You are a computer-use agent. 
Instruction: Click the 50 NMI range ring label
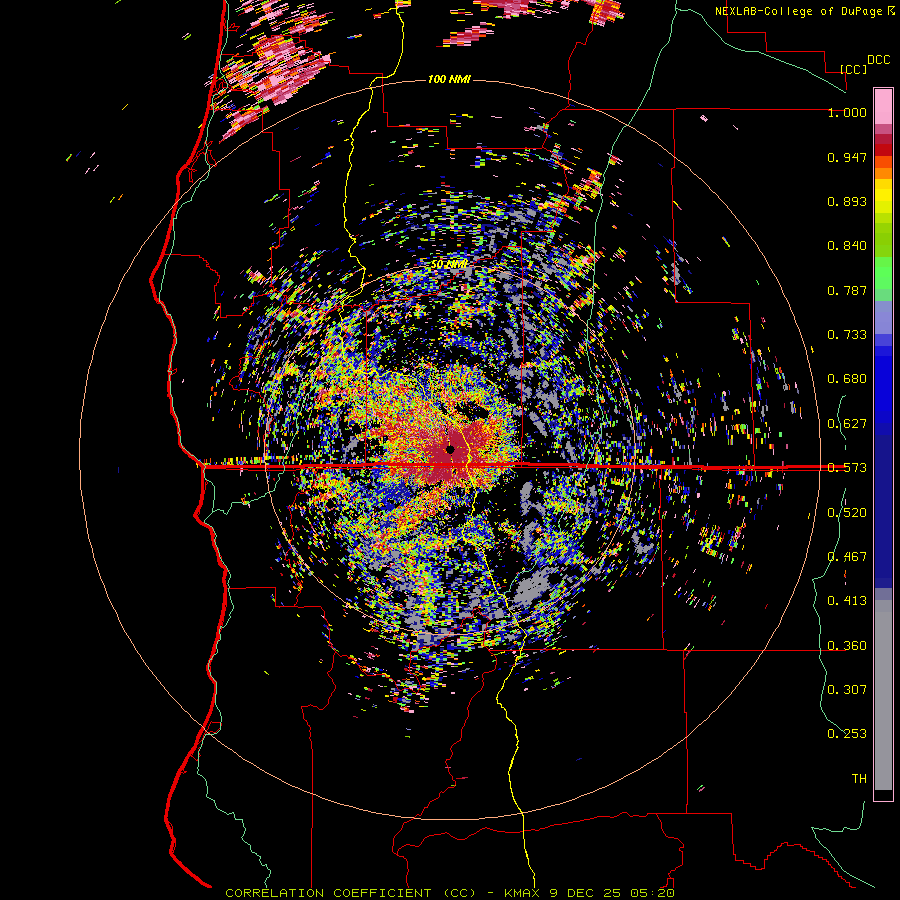[449, 264]
